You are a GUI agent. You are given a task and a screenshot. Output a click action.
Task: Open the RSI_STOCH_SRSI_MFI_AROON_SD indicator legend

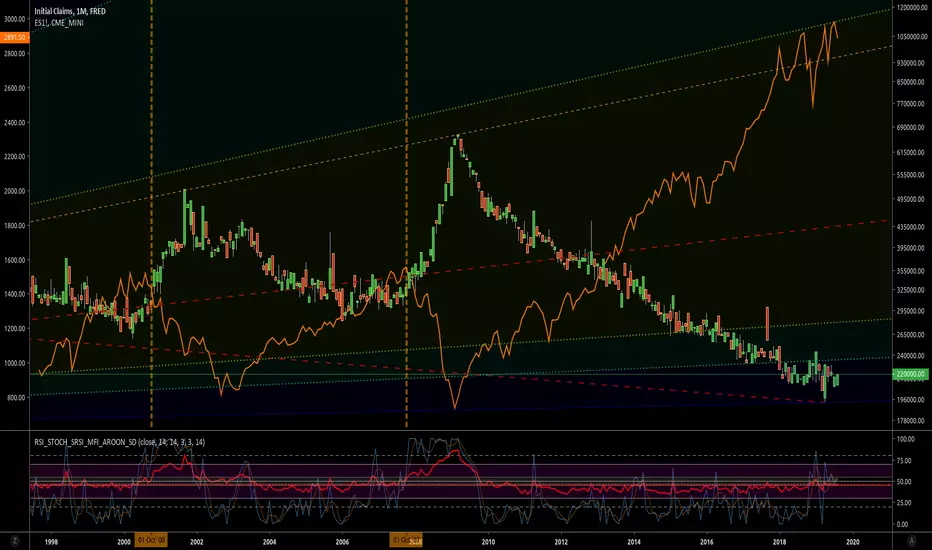119,442
